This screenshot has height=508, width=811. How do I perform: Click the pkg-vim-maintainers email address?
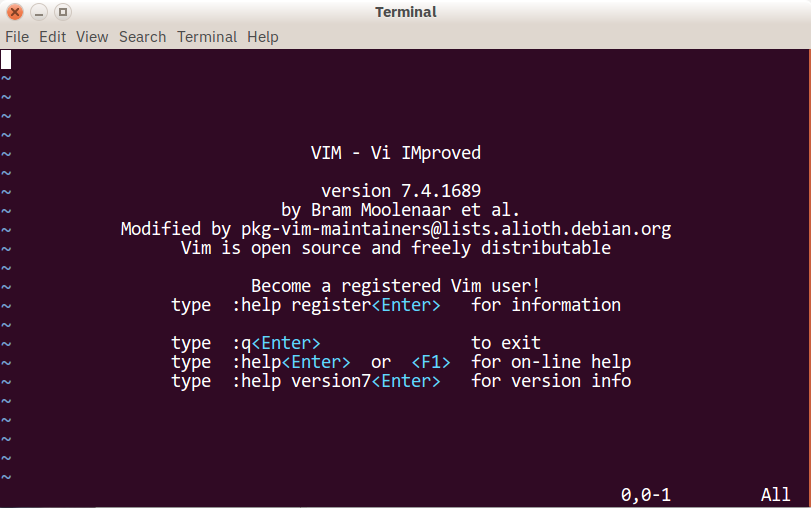[x=456, y=229]
